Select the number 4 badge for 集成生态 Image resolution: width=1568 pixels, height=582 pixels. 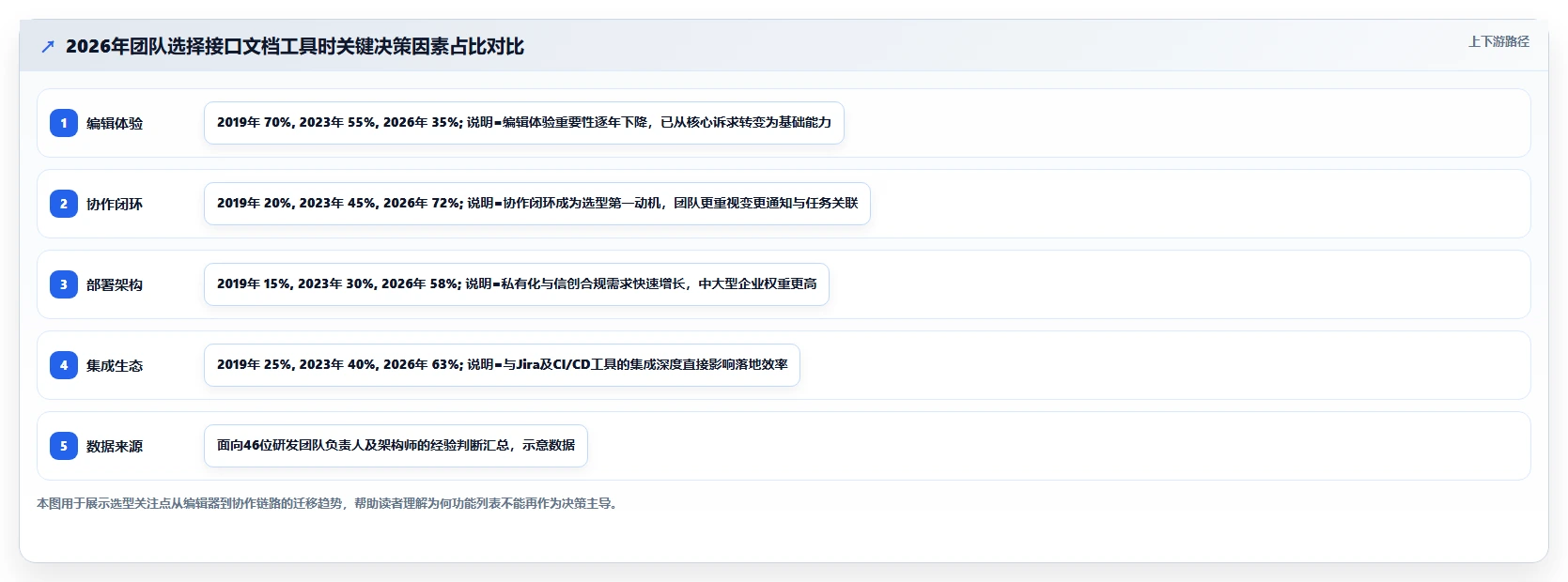point(64,365)
